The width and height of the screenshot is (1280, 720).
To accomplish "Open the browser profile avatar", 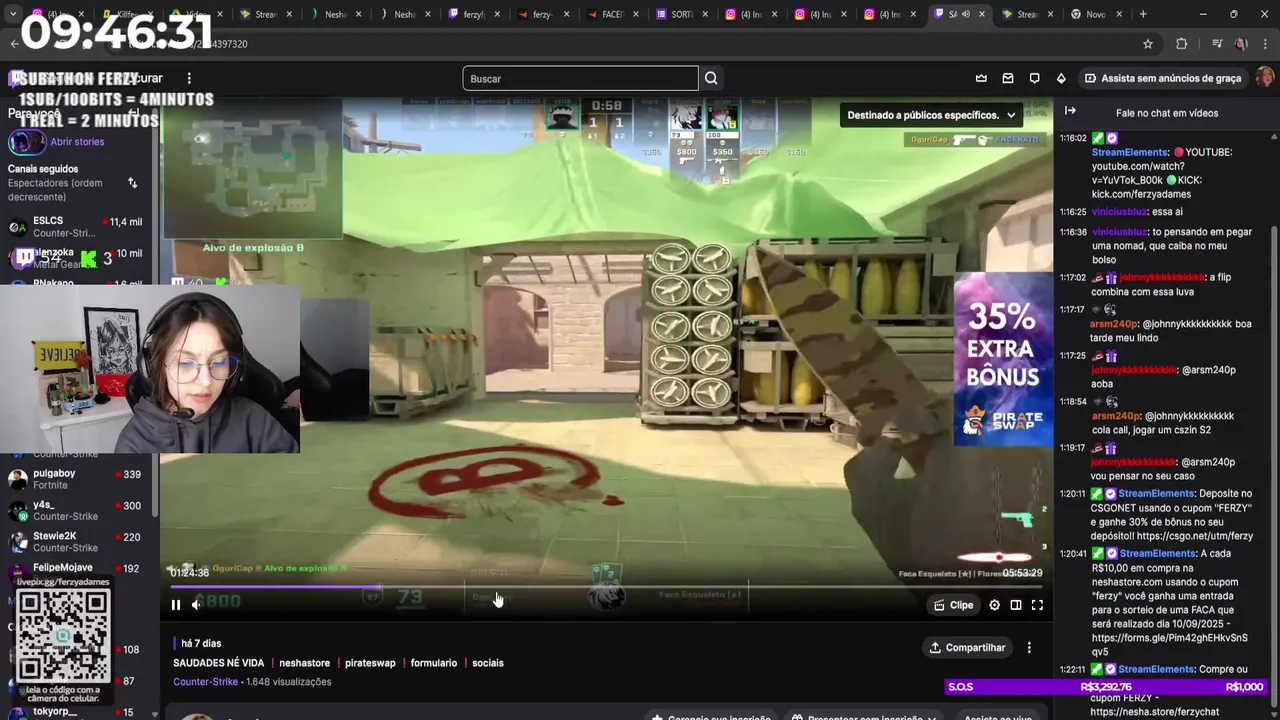I will coord(1241,44).
